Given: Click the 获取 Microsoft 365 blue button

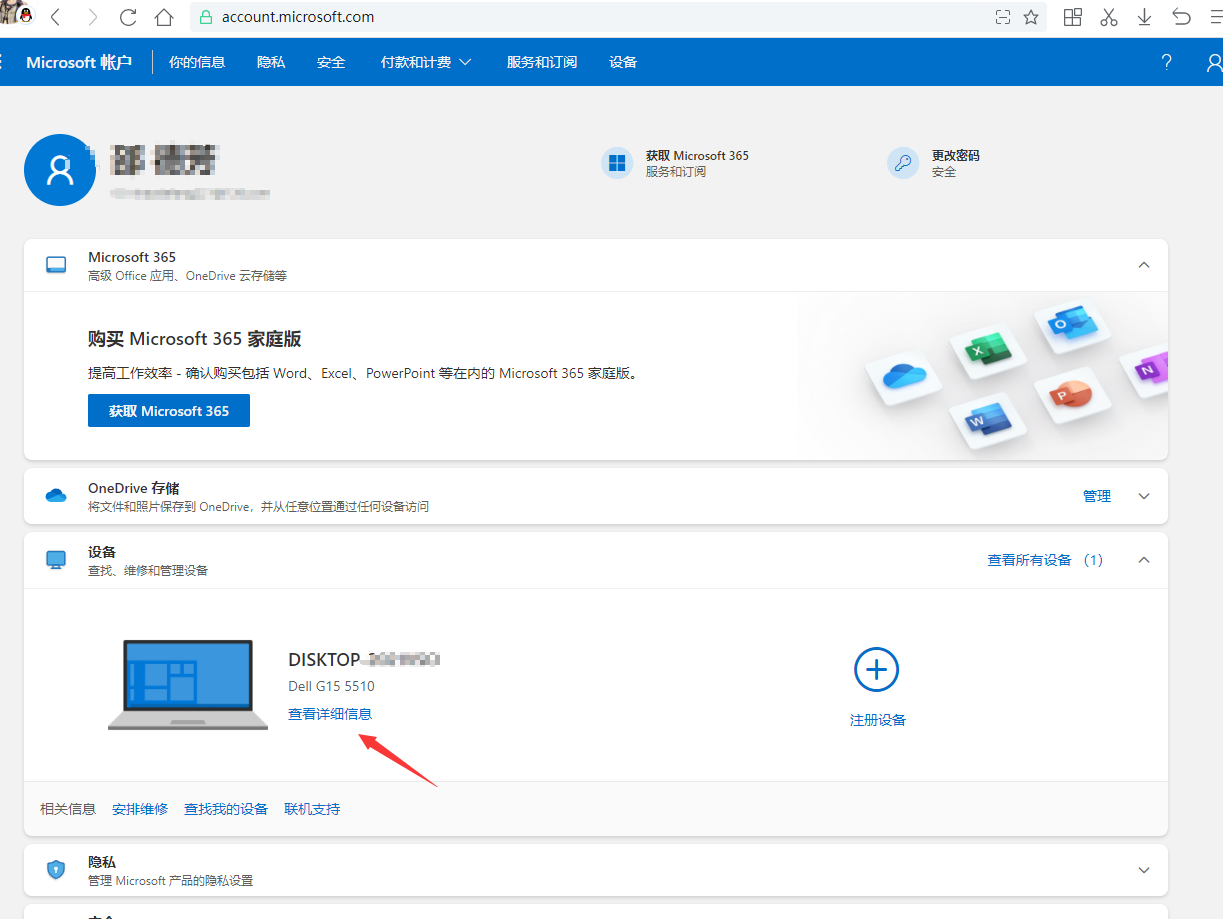Looking at the screenshot, I should point(169,411).
